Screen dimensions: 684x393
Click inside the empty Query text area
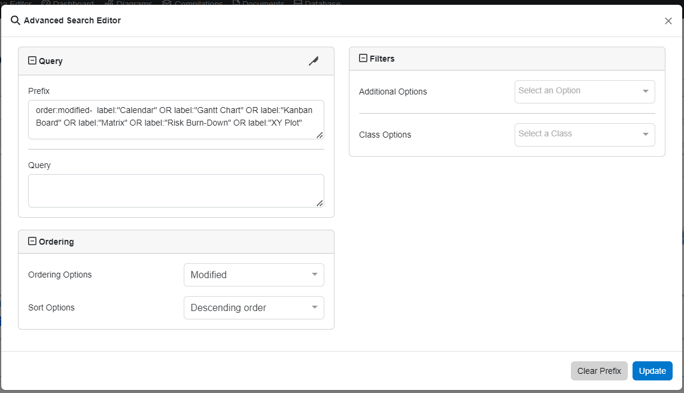click(176, 191)
